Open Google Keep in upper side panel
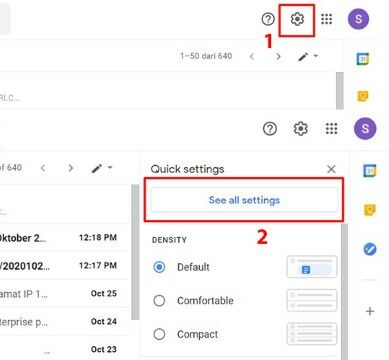 pyautogui.click(x=363, y=96)
